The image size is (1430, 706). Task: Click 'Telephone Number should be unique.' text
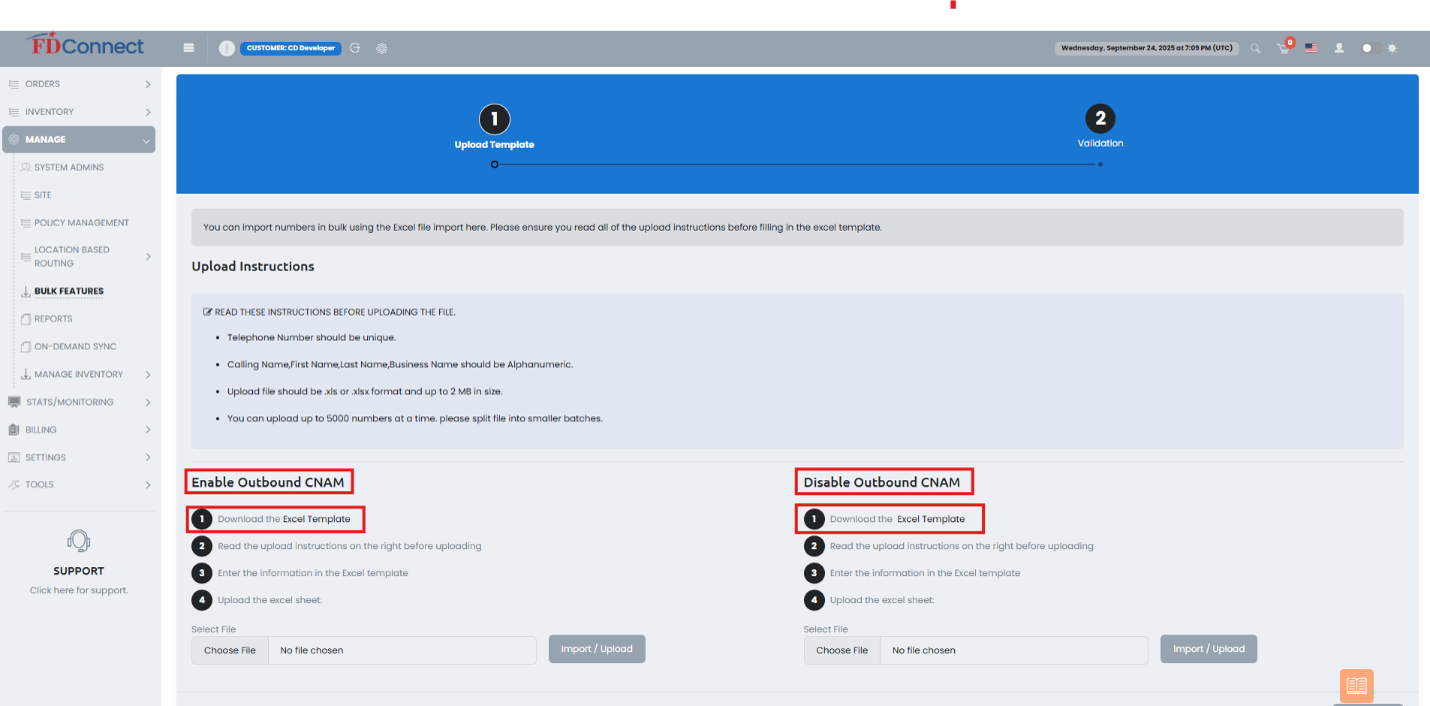(x=311, y=337)
